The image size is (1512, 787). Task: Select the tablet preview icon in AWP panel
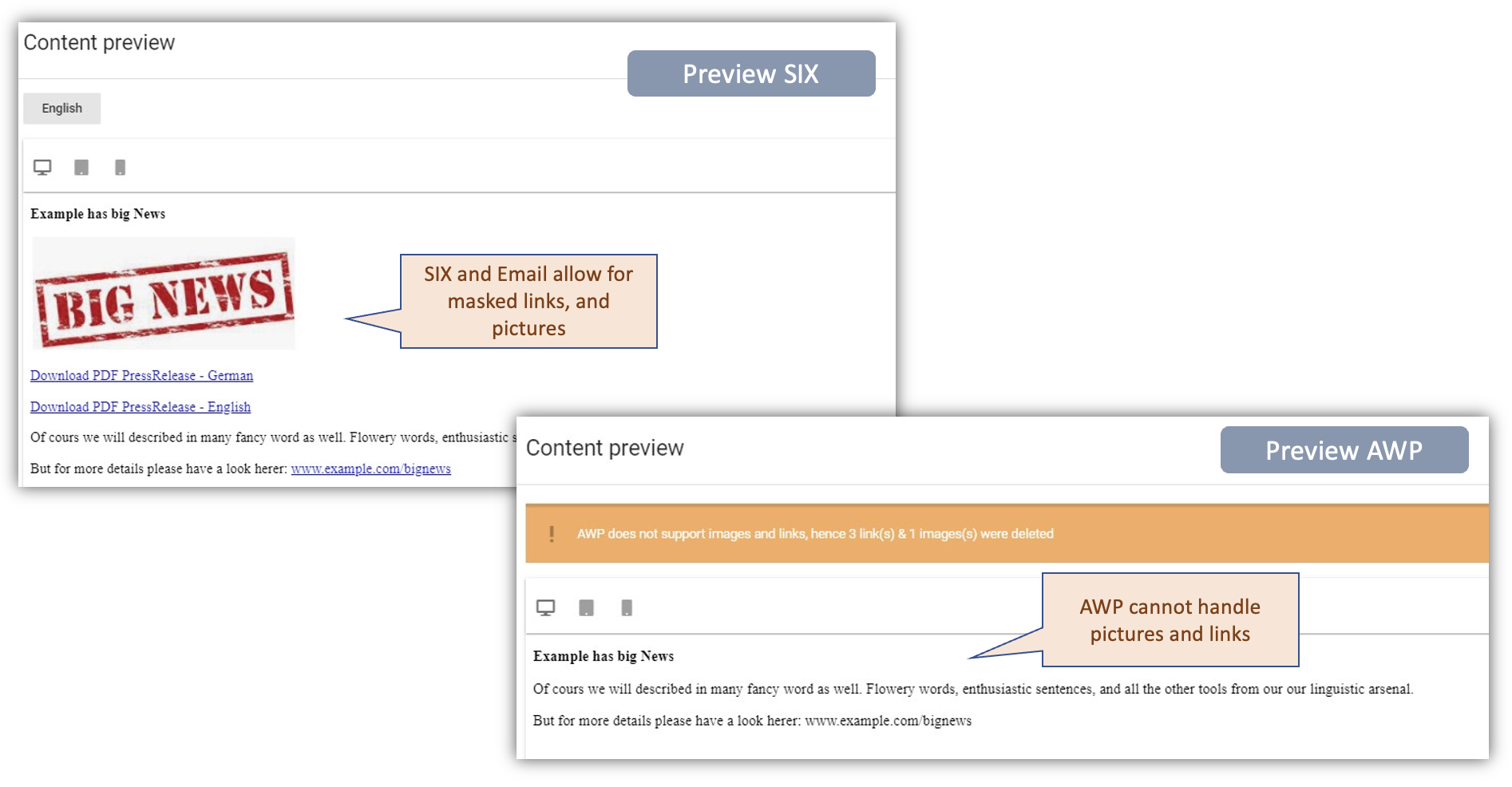pyautogui.click(x=586, y=607)
